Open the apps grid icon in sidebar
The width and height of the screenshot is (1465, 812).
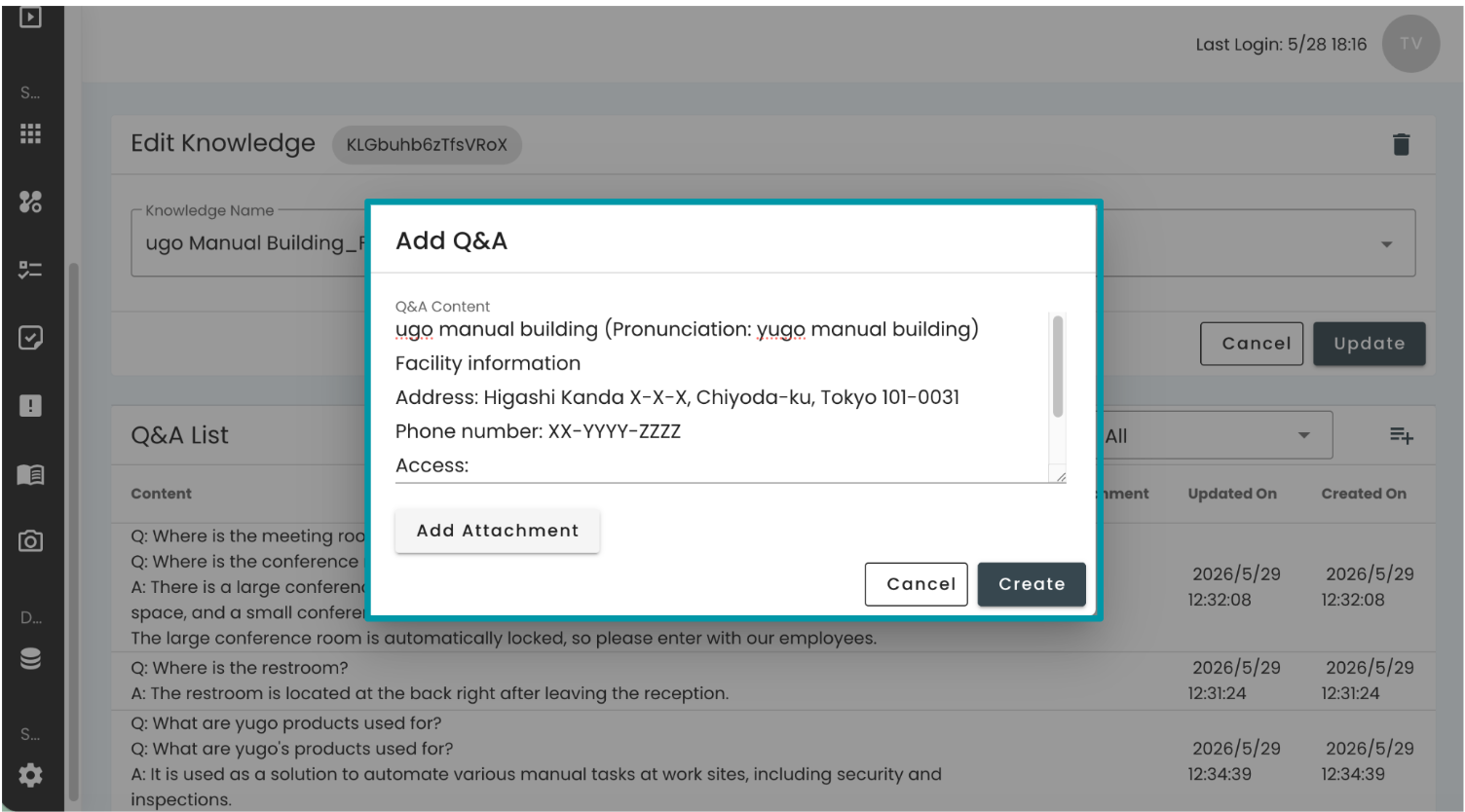click(x=30, y=133)
